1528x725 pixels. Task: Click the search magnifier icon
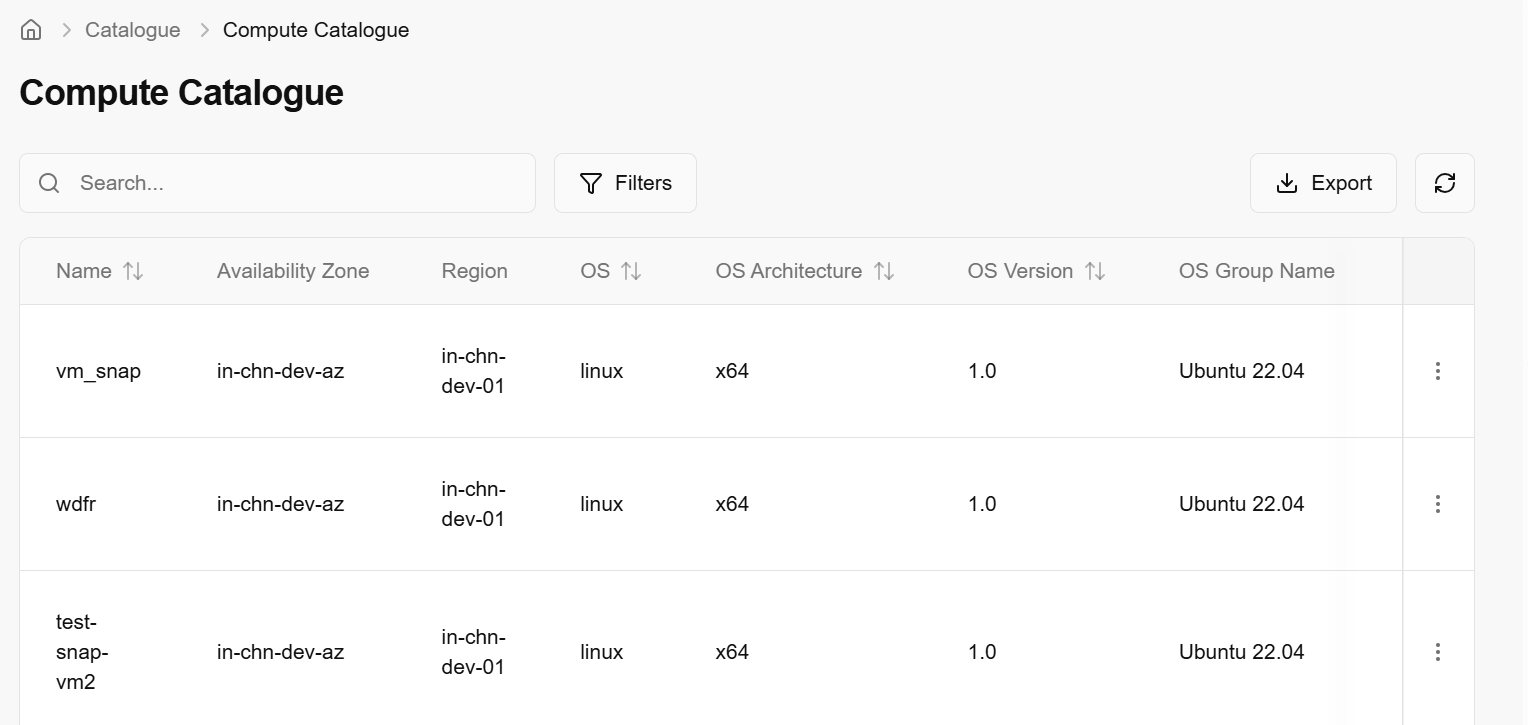(x=49, y=183)
